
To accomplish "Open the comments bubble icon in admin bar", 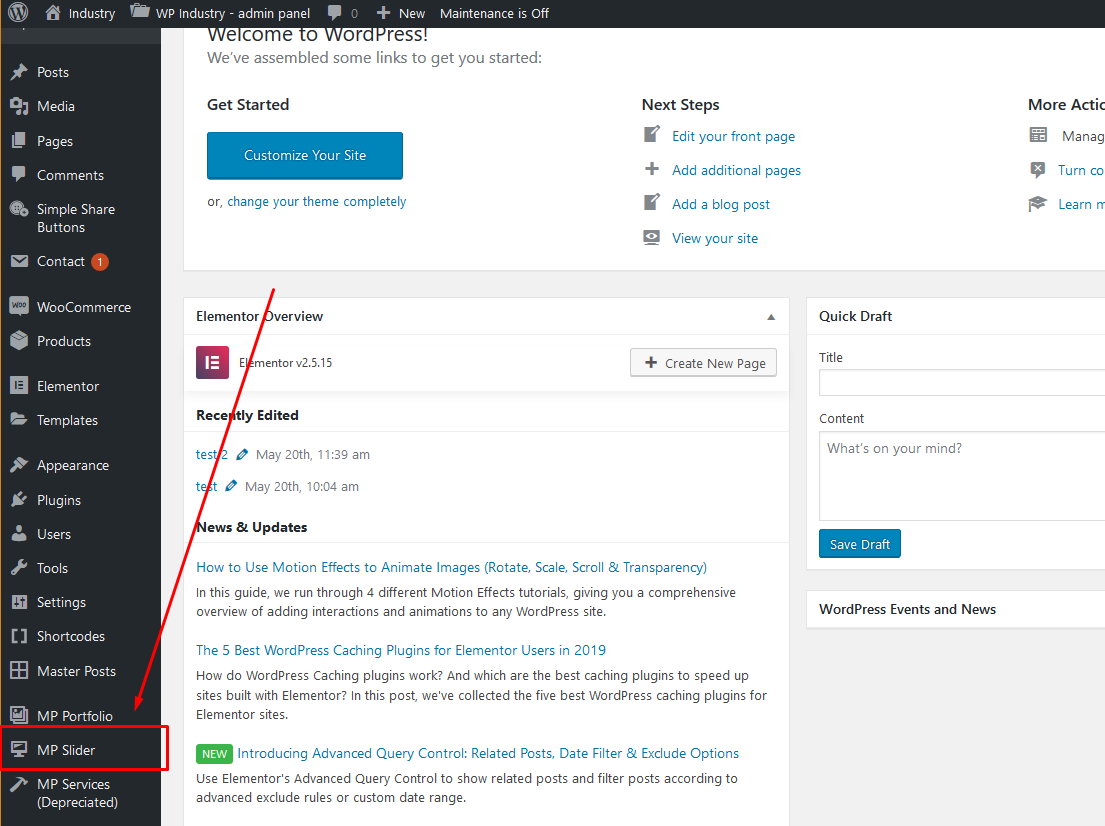I will coord(336,13).
